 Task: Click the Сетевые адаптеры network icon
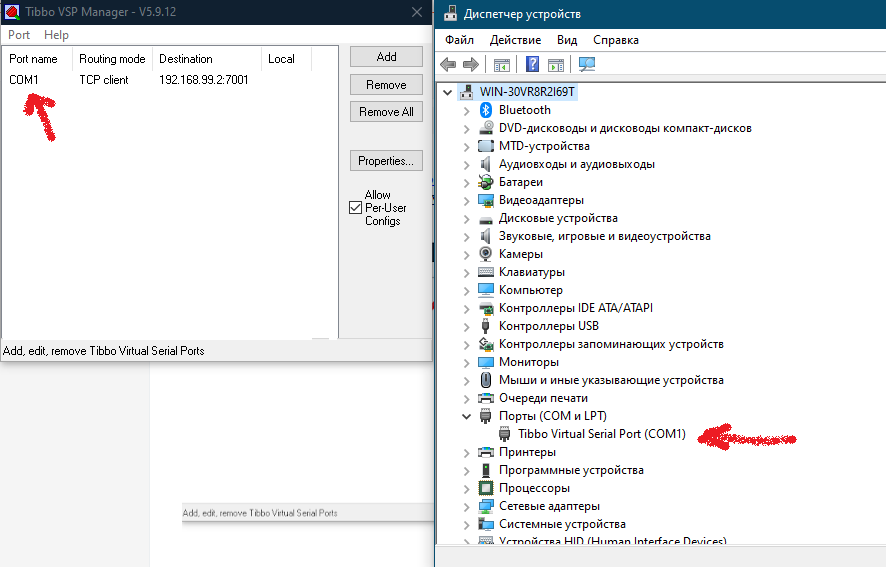485,506
